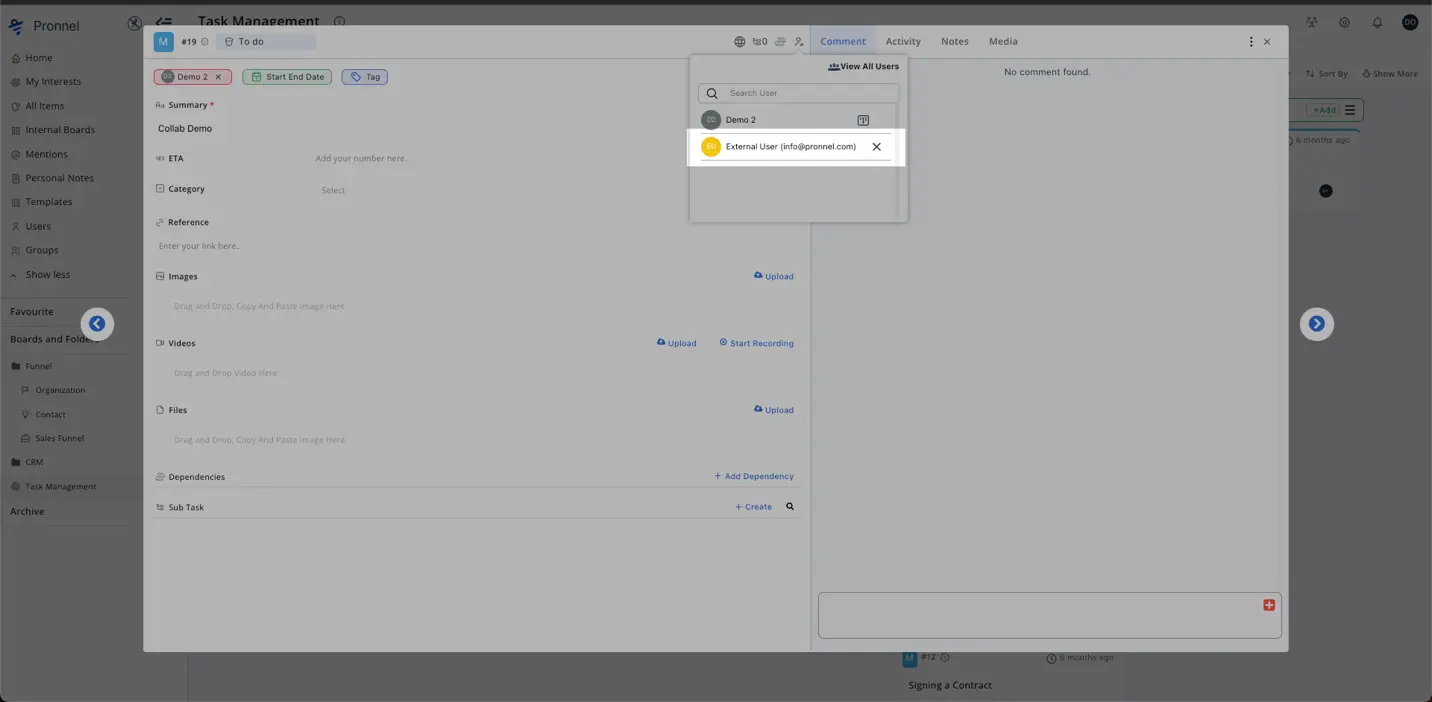
Task: Click the Demo 2 row board icon
Action: pos(863,120)
